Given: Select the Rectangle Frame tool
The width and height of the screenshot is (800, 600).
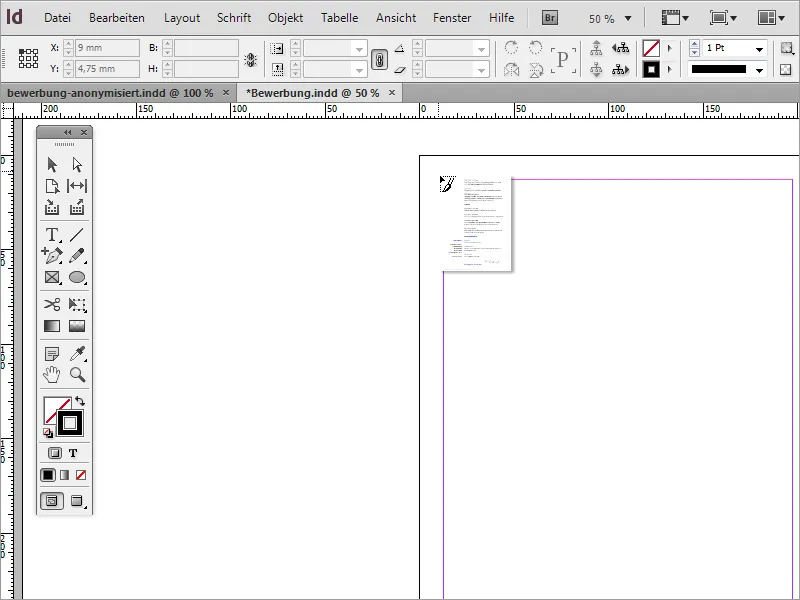Looking at the screenshot, I should pyautogui.click(x=52, y=277).
